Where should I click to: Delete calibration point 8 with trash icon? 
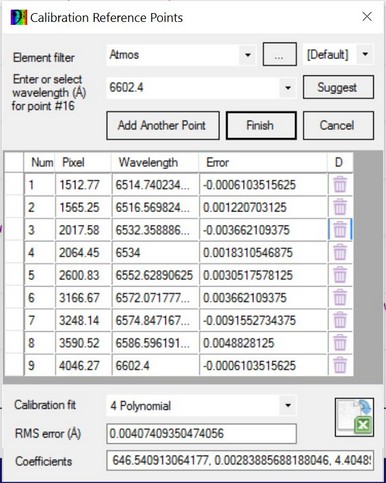click(340, 343)
